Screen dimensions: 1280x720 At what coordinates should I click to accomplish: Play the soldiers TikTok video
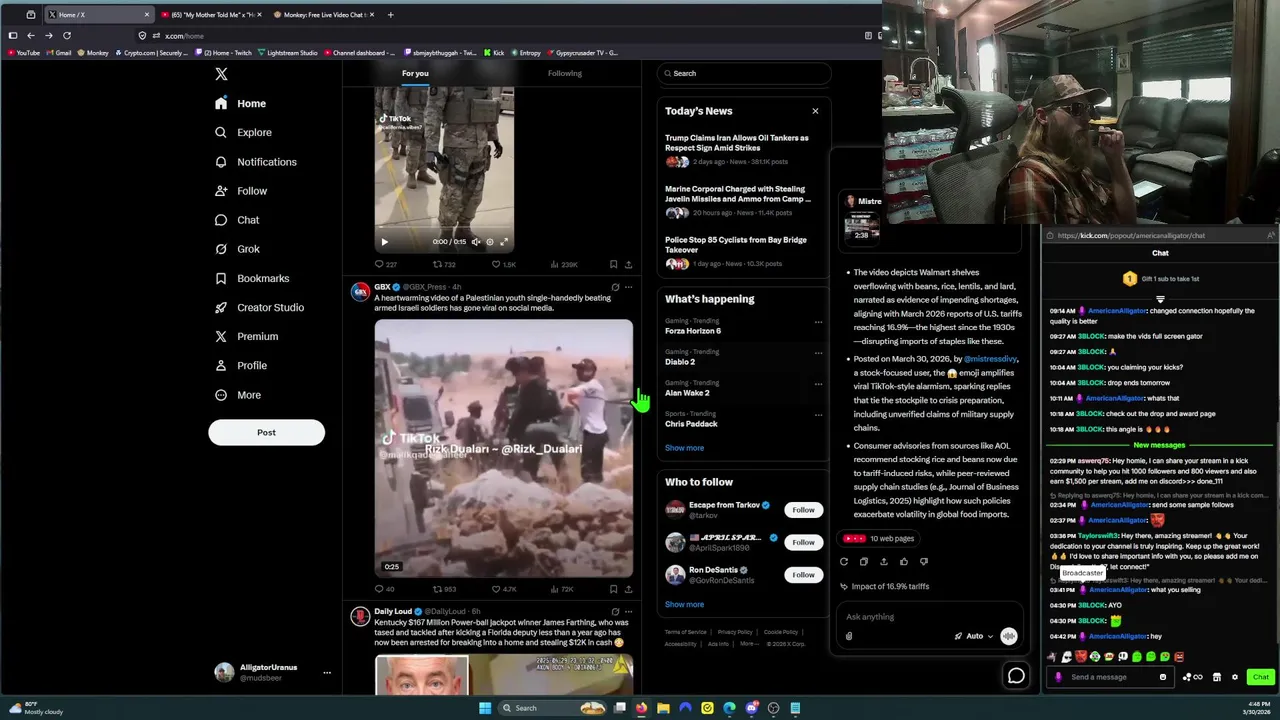(x=384, y=241)
